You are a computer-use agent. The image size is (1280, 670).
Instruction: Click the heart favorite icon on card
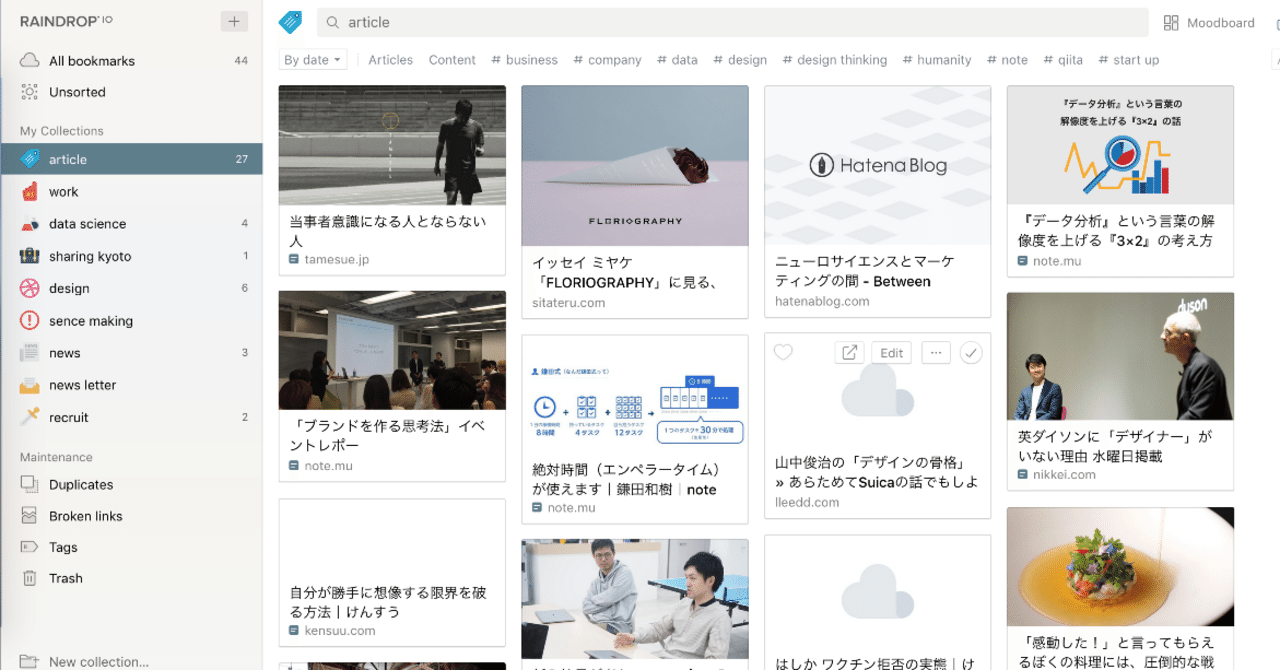coord(784,352)
